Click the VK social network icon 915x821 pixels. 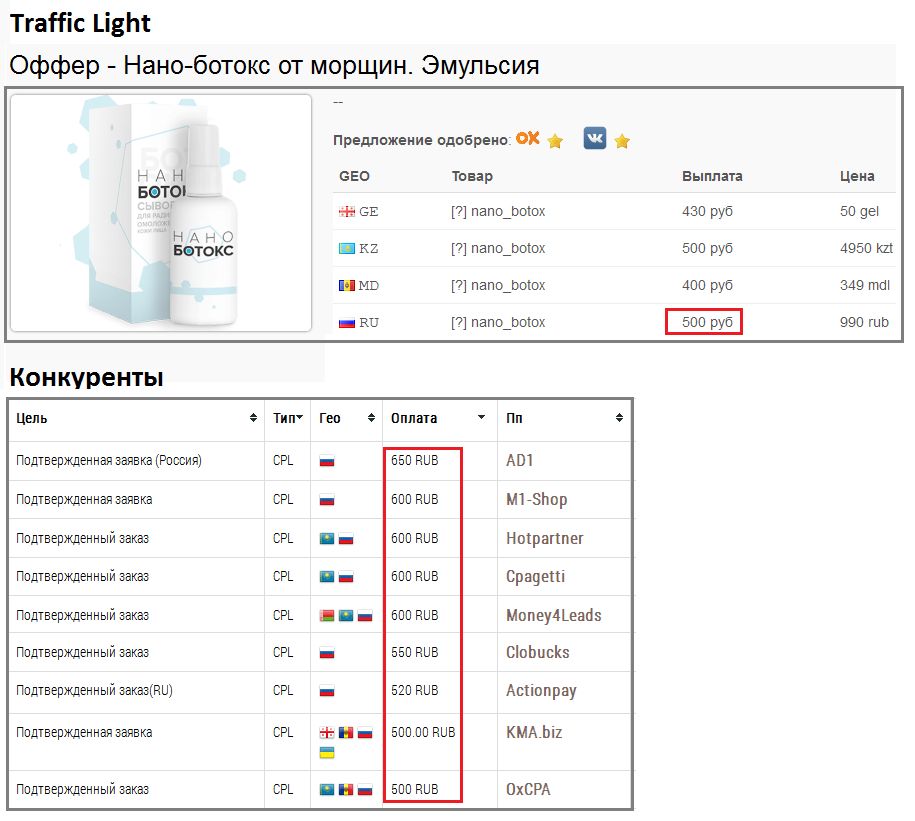tap(595, 138)
